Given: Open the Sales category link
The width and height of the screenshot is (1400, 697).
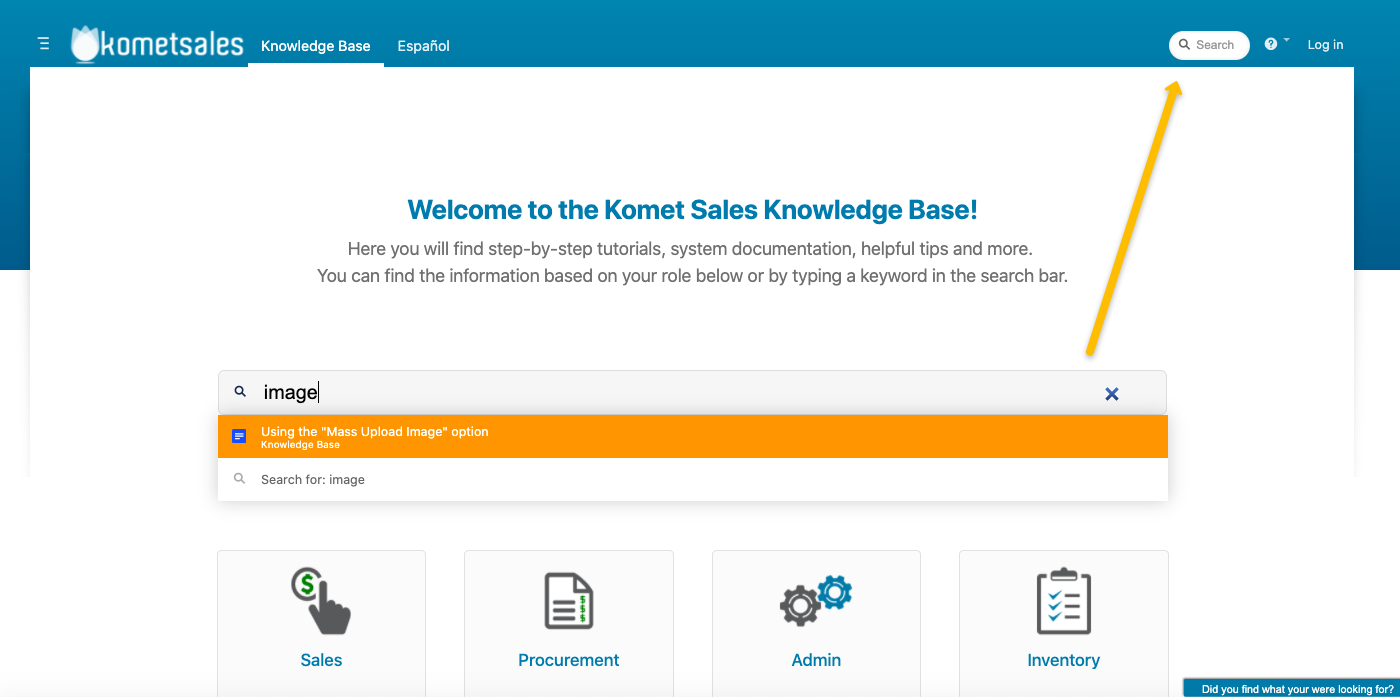Looking at the screenshot, I should tap(321, 660).
